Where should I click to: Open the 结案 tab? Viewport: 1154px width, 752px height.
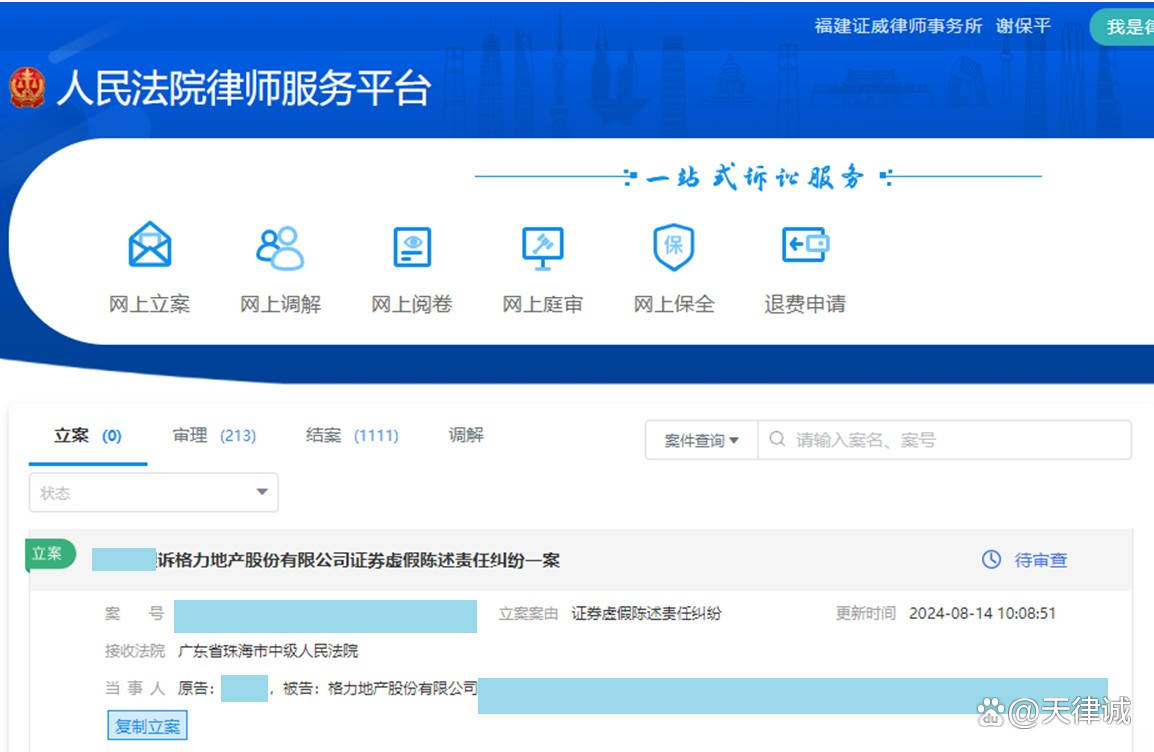click(x=348, y=435)
